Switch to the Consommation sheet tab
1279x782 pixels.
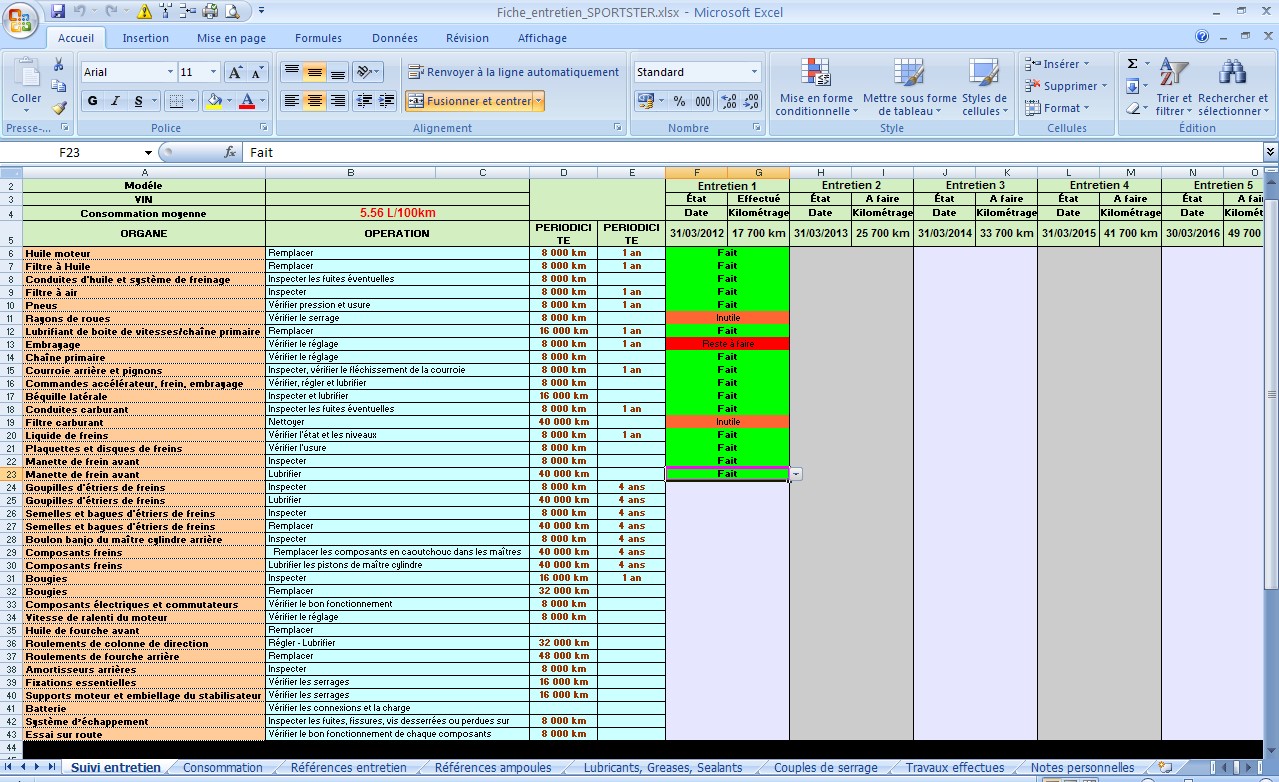(223, 768)
